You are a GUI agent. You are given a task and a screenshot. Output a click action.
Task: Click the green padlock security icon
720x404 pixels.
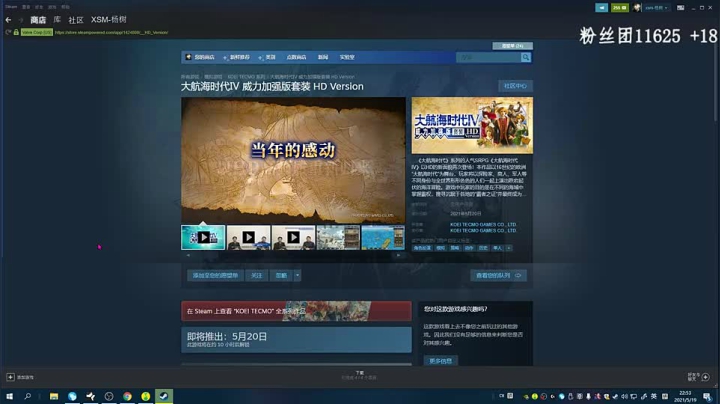[x=16, y=32]
